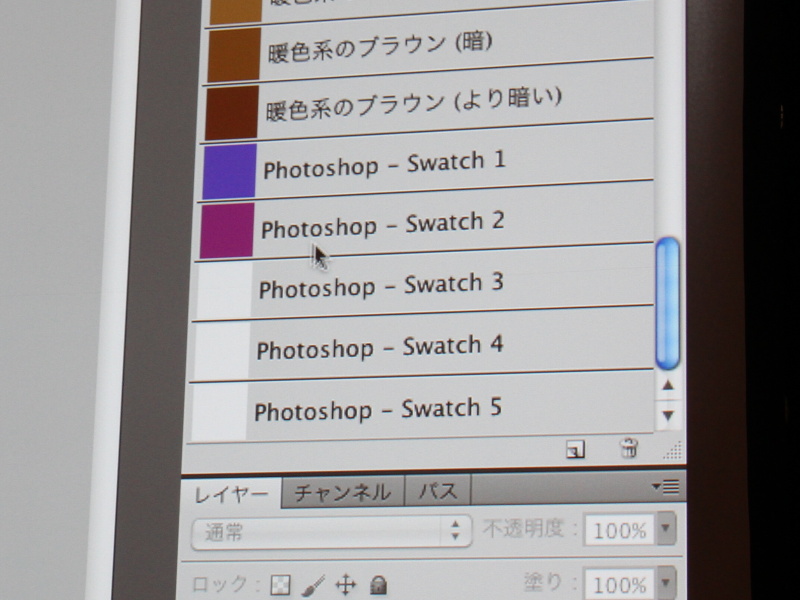This screenshot has width=800, height=600.
Task: Open the blending mode dropdown showing 通常
Action: click(x=330, y=531)
